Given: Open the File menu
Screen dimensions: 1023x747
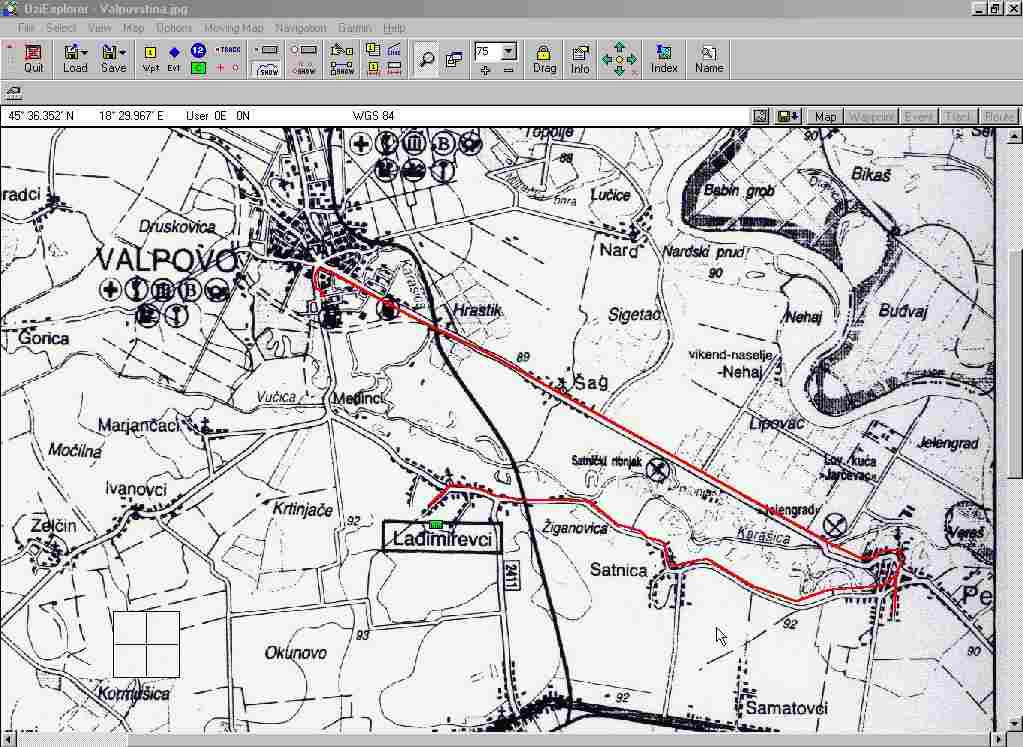Looking at the screenshot, I should (x=26, y=28).
